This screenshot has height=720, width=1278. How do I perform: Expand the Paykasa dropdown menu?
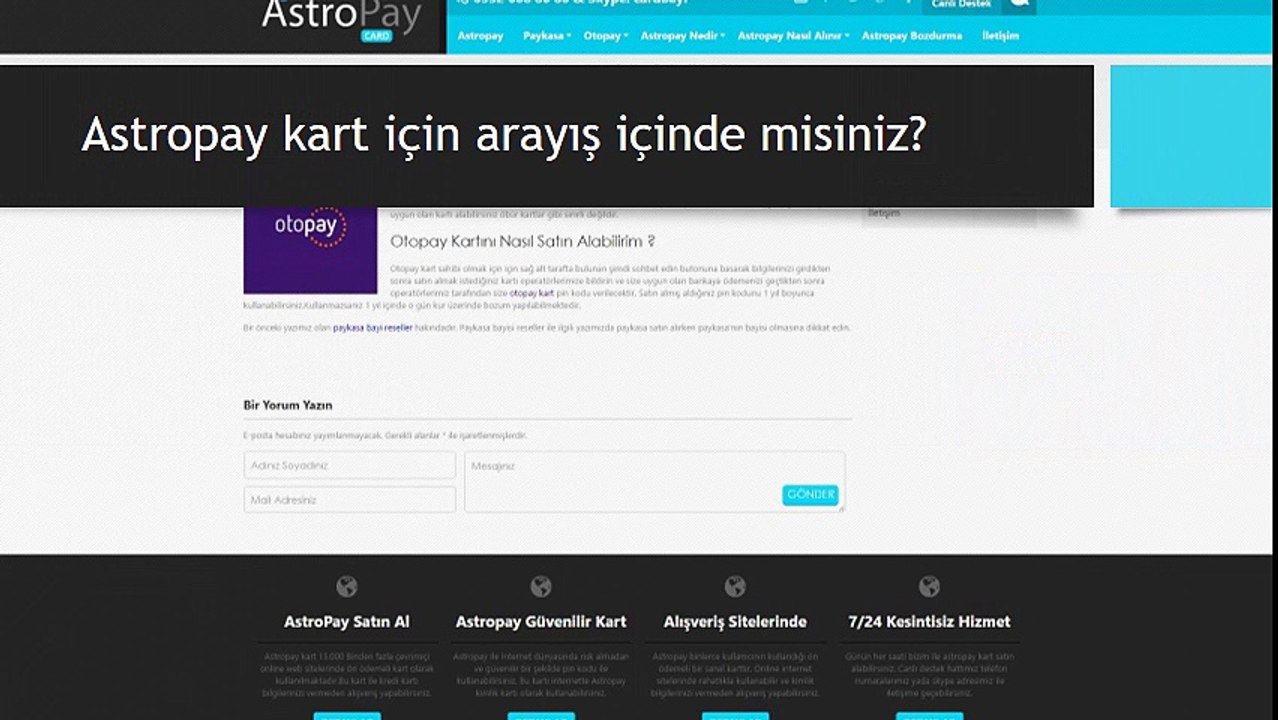pyautogui.click(x=546, y=36)
